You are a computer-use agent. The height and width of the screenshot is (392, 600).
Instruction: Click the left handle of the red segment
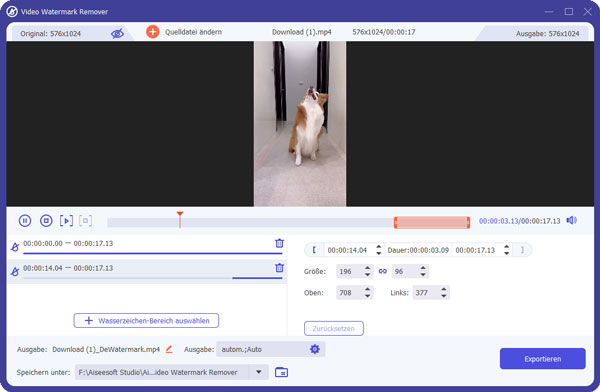click(x=396, y=222)
